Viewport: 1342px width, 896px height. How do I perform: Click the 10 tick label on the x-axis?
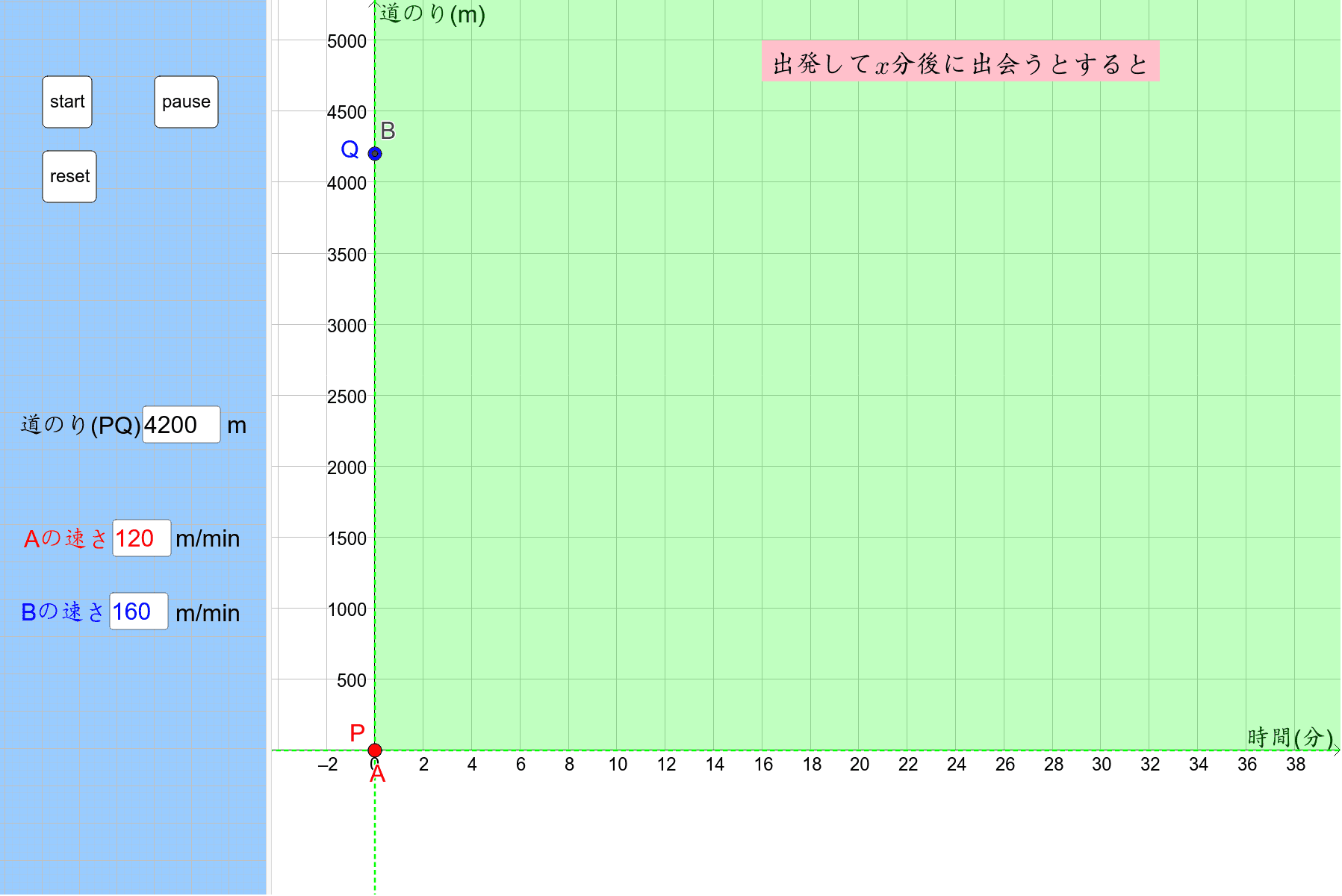tap(618, 765)
